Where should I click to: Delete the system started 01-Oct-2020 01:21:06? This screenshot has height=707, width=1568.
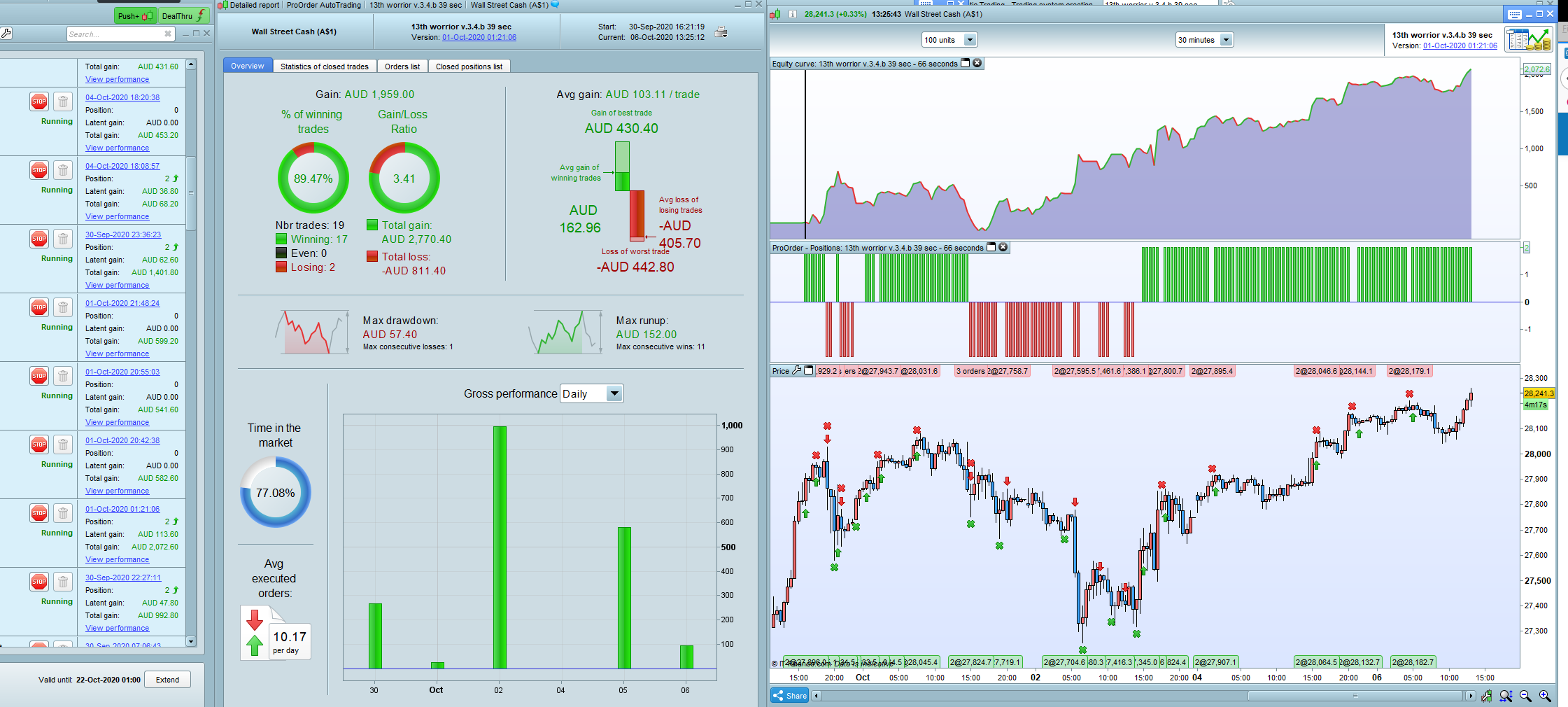(x=63, y=513)
